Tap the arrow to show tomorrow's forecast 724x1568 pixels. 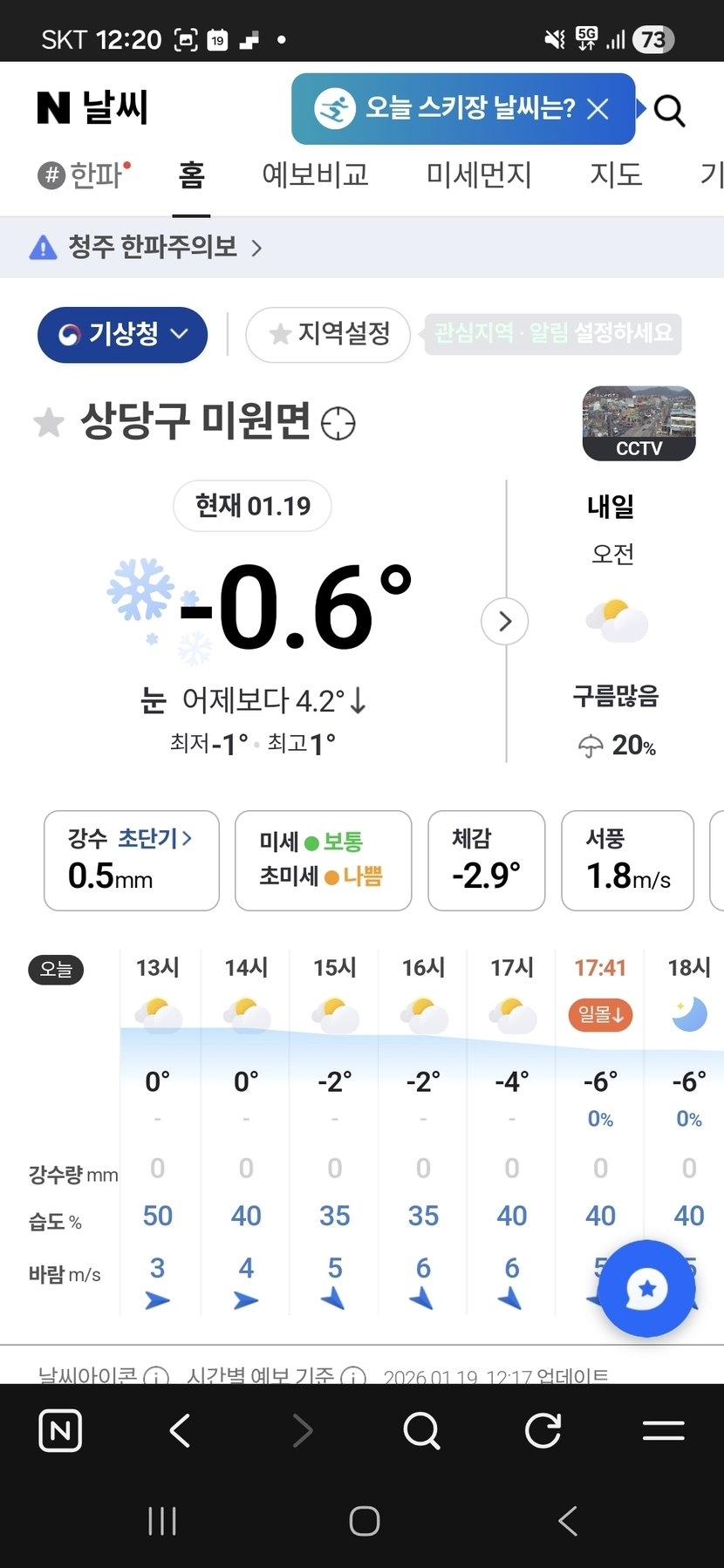tap(505, 622)
